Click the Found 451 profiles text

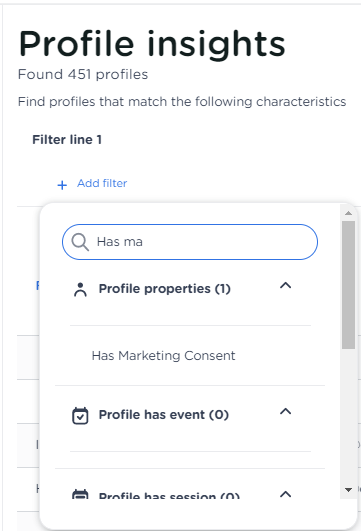coord(83,74)
